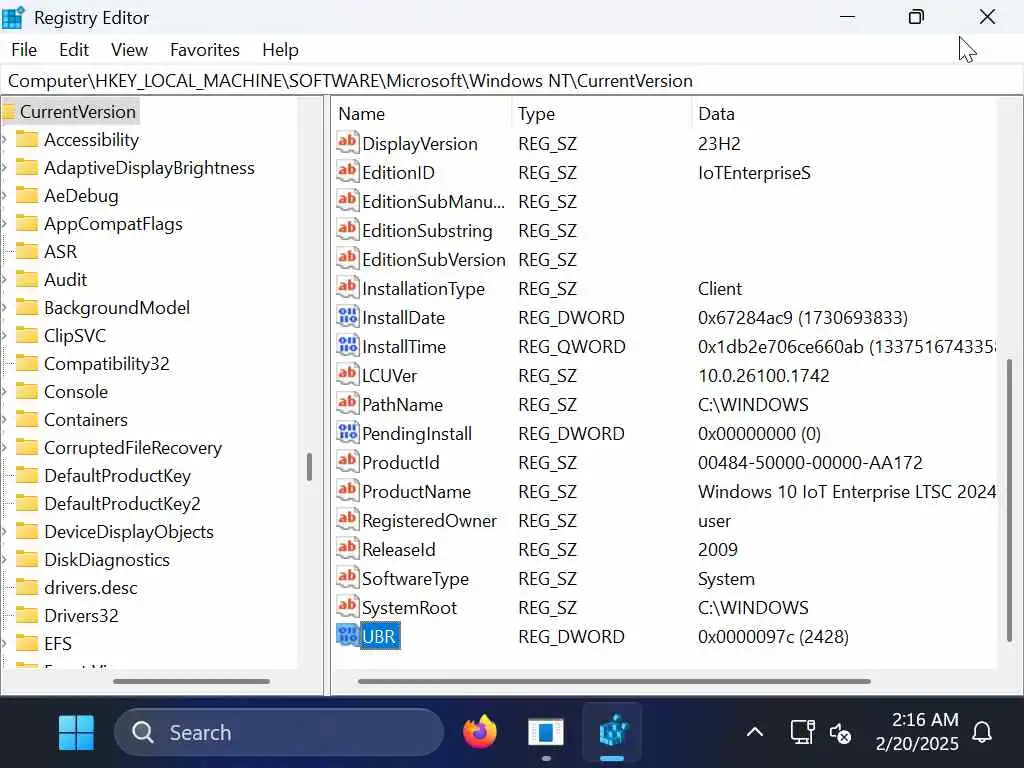
Task: Click the muted volume tray icon
Action: click(x=840, y=733)
